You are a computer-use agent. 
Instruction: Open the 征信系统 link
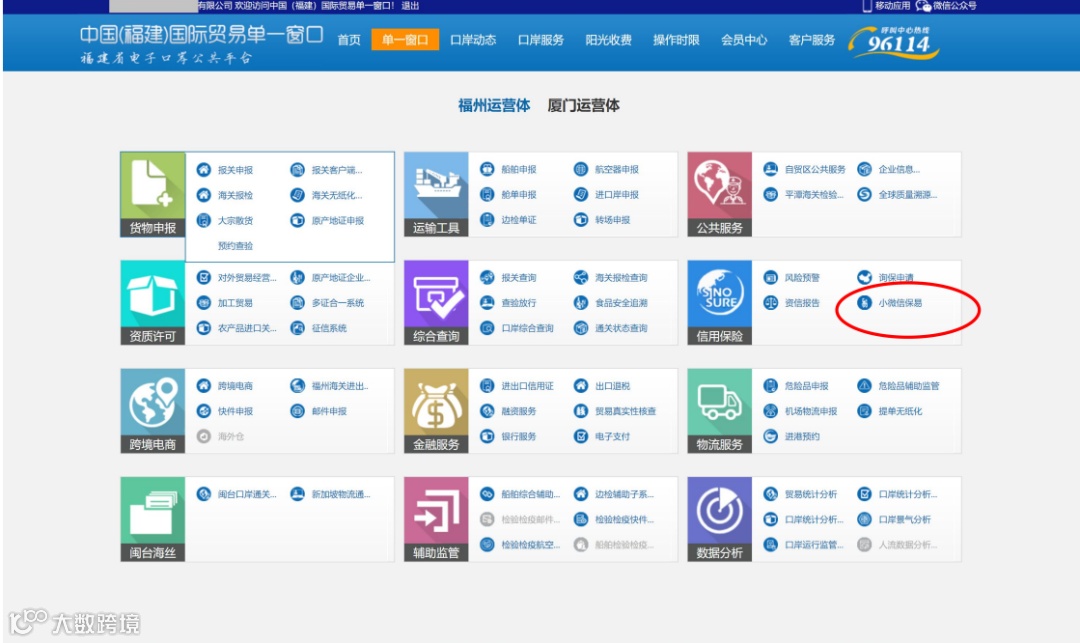329,328
